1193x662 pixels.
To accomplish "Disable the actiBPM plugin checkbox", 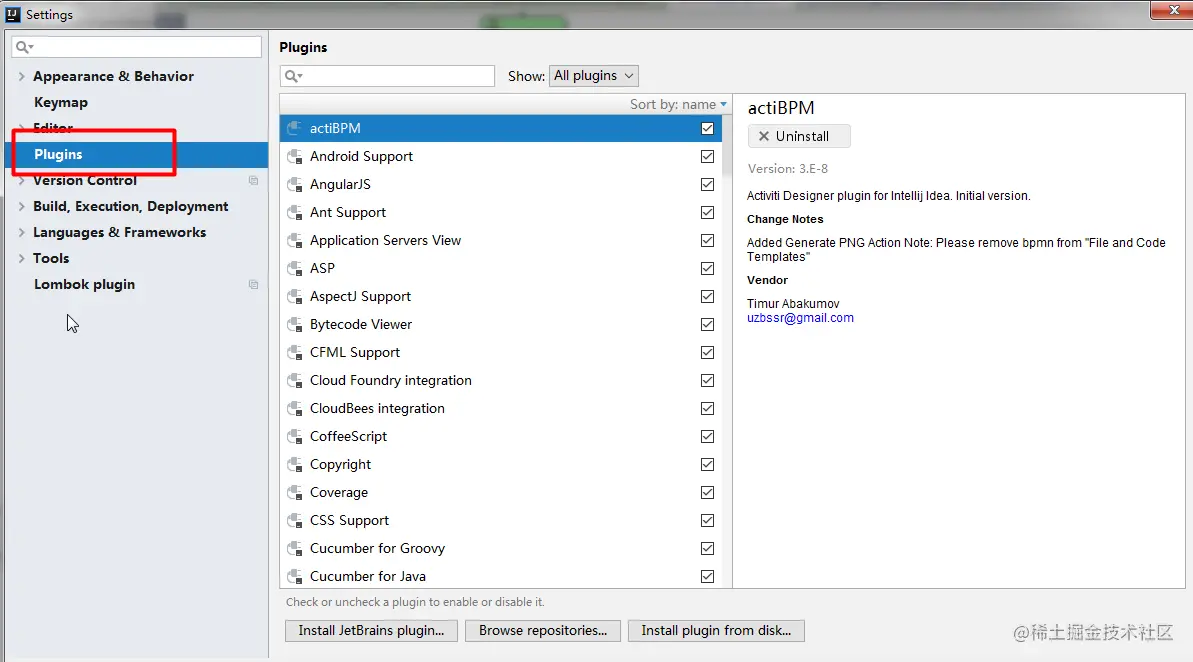I will pos(708,129).
